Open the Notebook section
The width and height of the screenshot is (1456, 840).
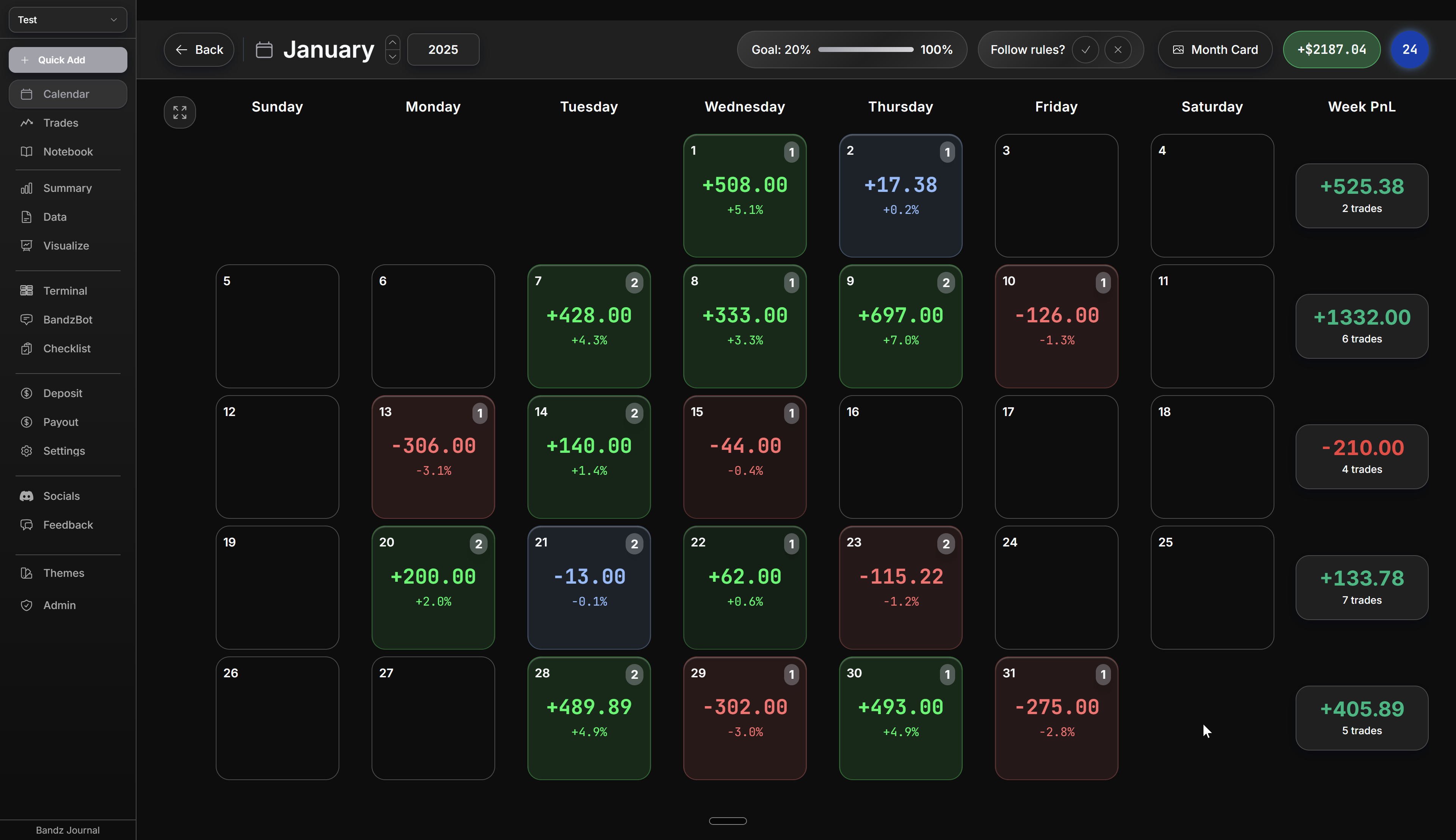(68, 152)
